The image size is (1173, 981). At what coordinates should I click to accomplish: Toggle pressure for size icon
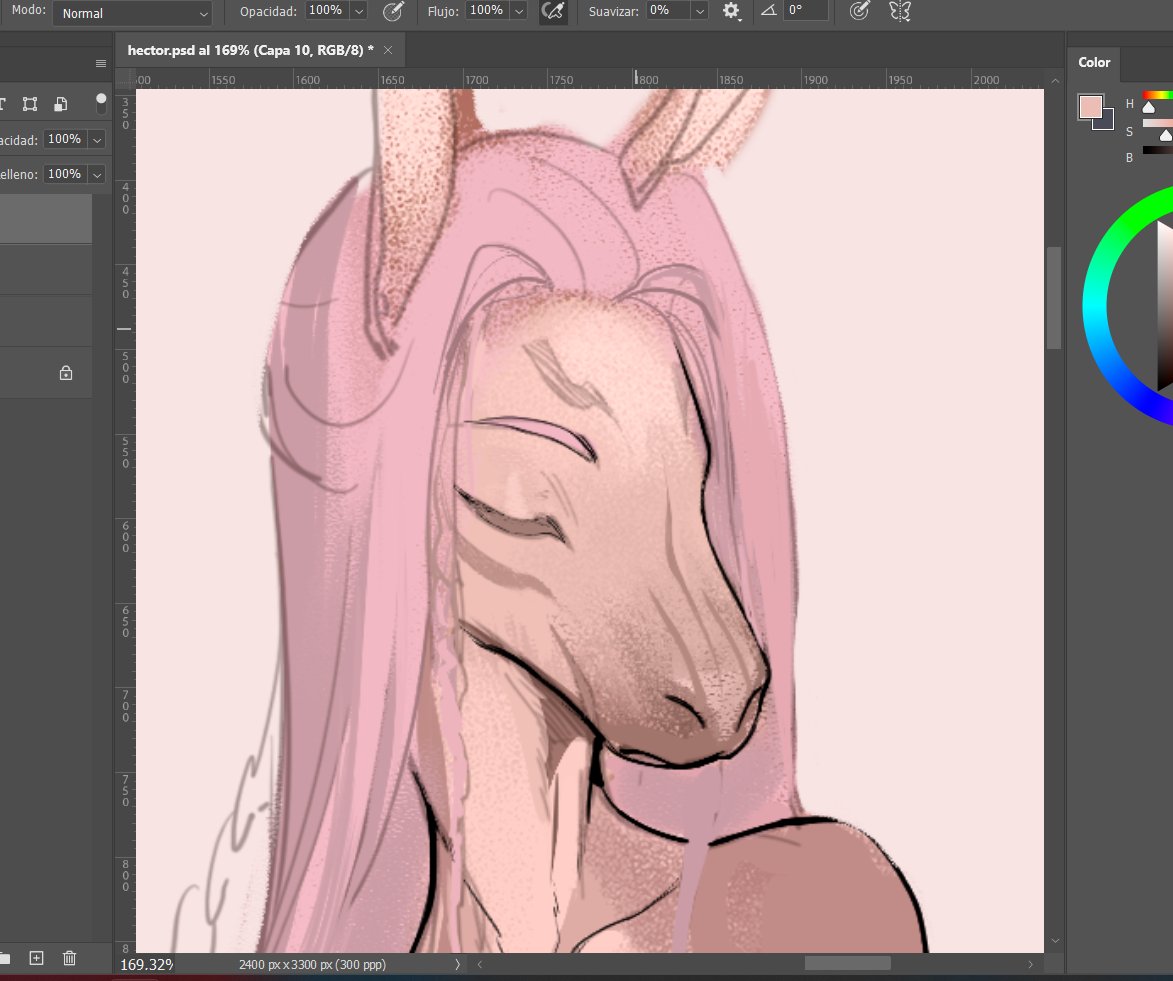(860, 10)
